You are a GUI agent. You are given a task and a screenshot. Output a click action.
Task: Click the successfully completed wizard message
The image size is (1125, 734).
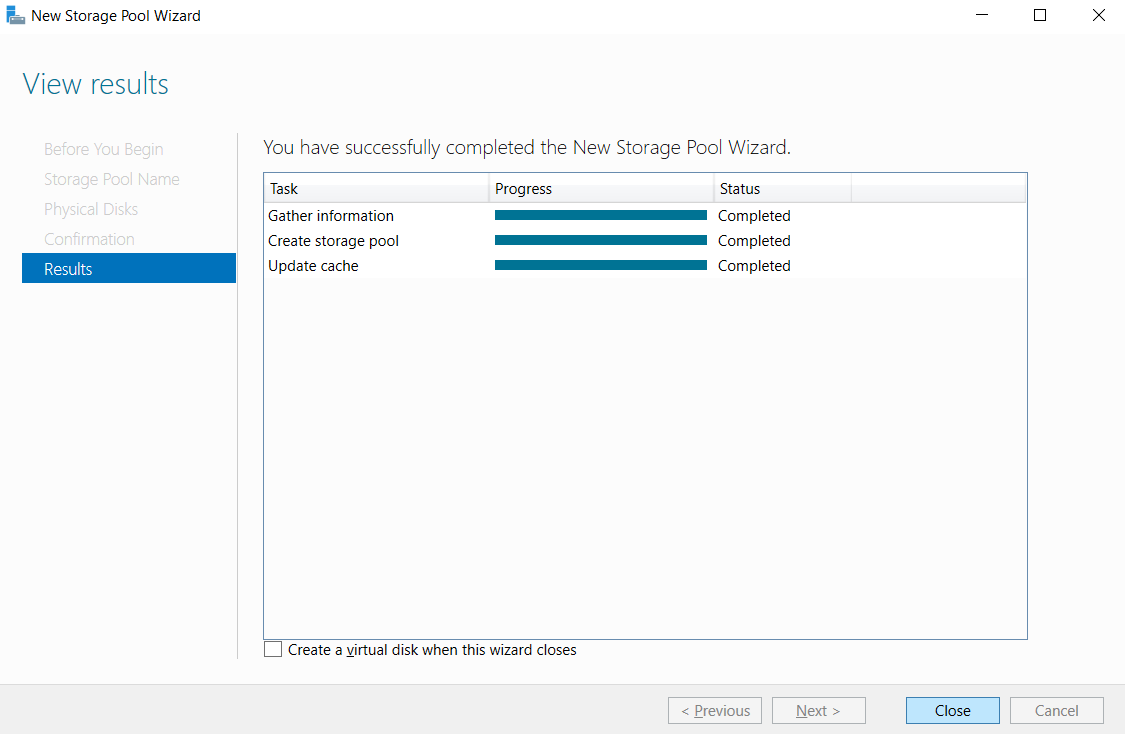pos(527,147)
